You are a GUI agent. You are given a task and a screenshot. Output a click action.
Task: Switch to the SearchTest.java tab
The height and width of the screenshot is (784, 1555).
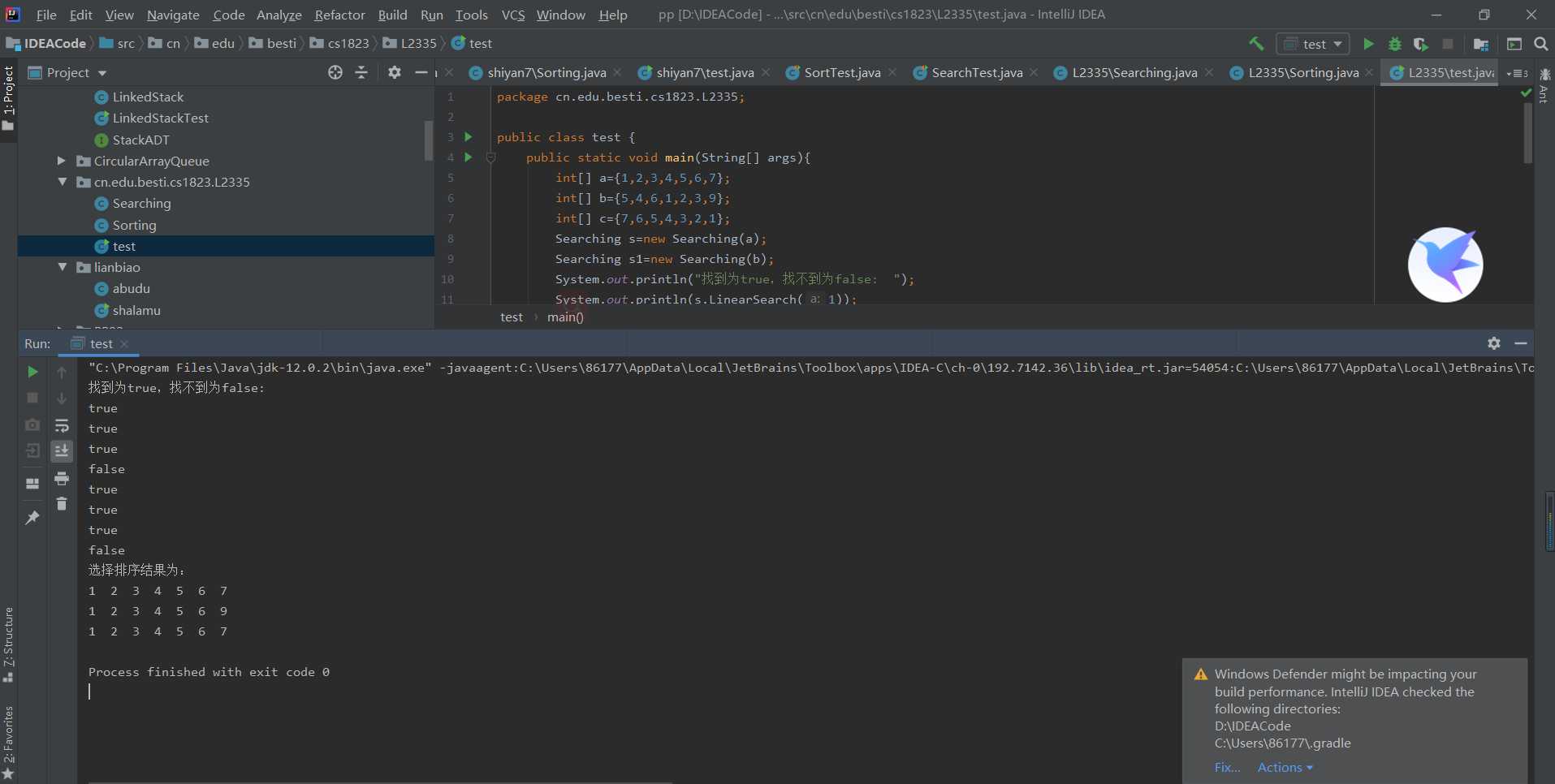976,73
